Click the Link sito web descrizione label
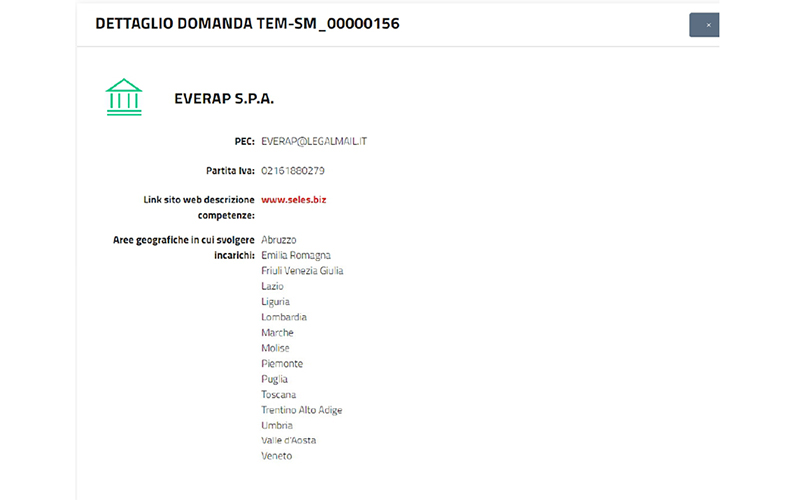 [198, 199]
